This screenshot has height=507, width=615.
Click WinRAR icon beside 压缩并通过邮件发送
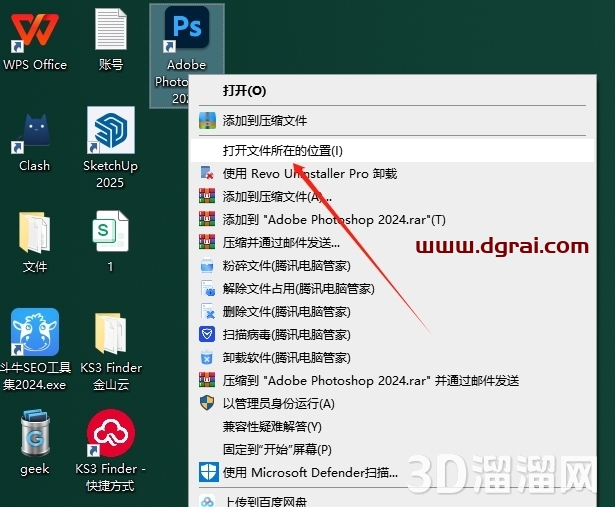pyautogui.click(x=207, y=242)
